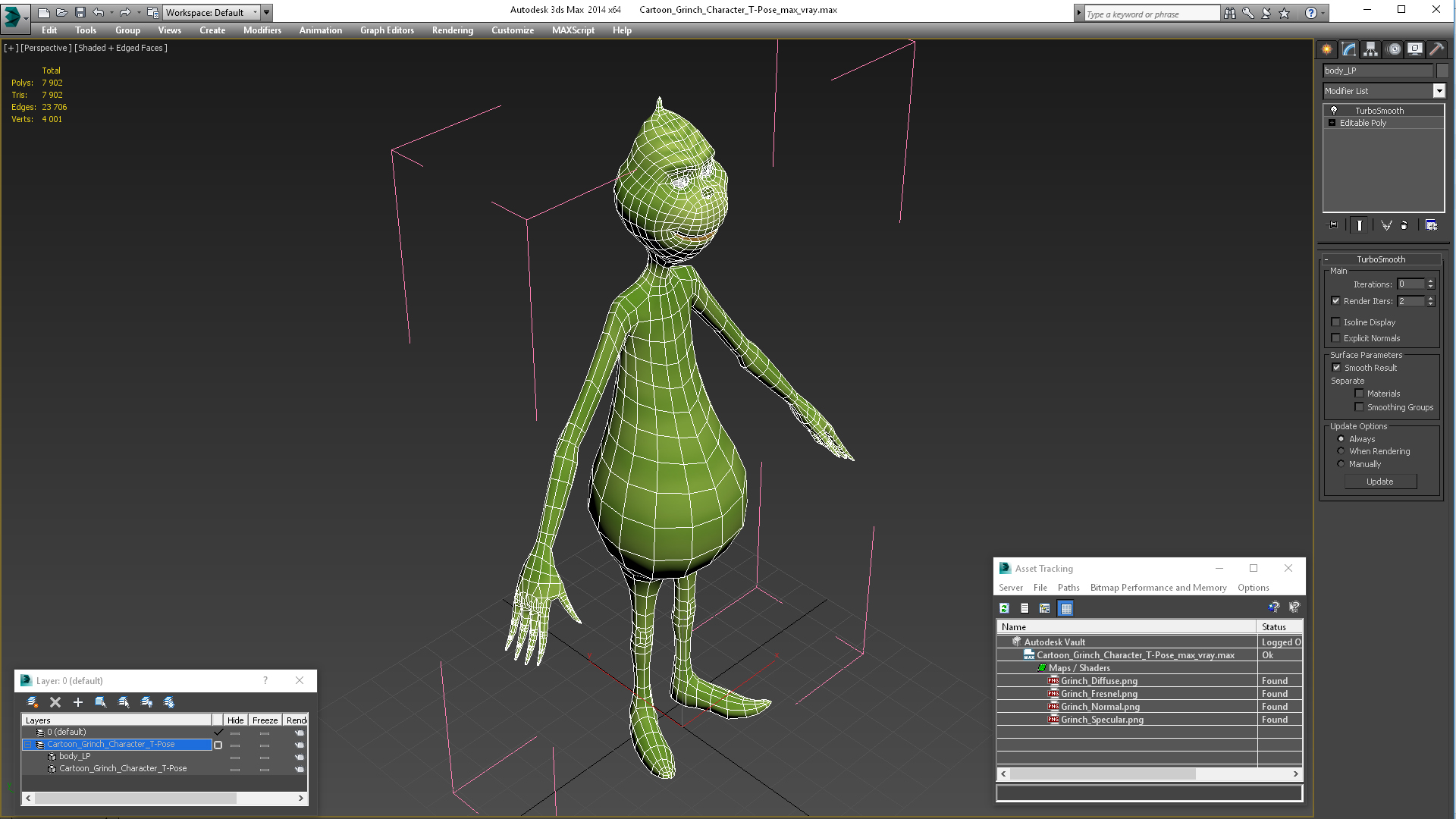The image size is (1456, 819).
Task: Select the When Rendering update option
Action: point(1341,451)
